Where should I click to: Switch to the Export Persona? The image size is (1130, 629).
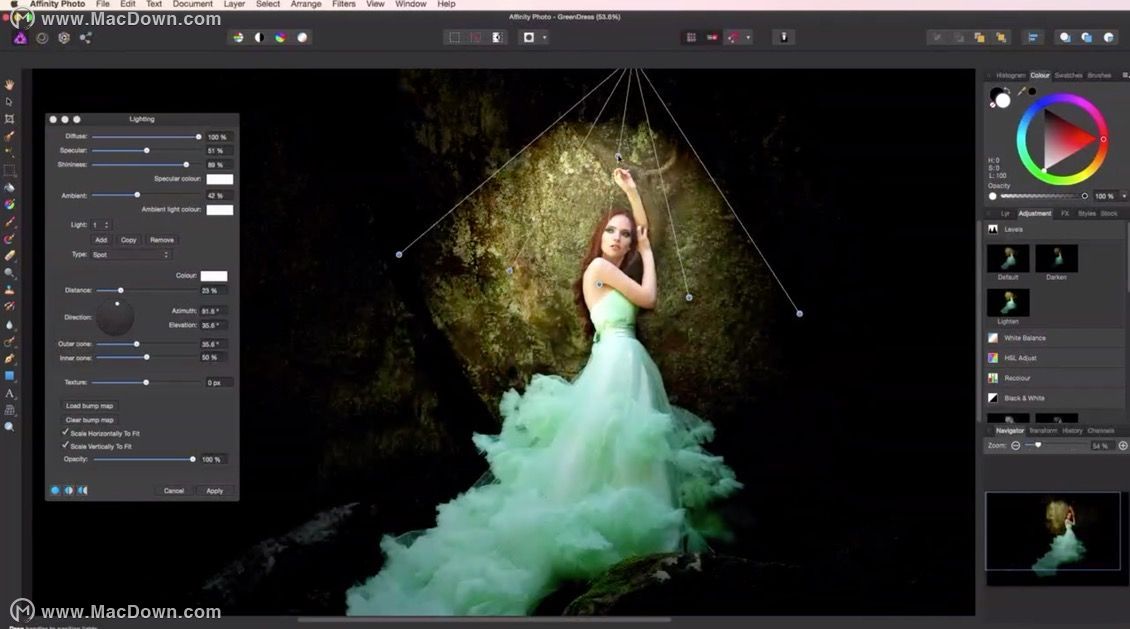[x=86, y=38]
